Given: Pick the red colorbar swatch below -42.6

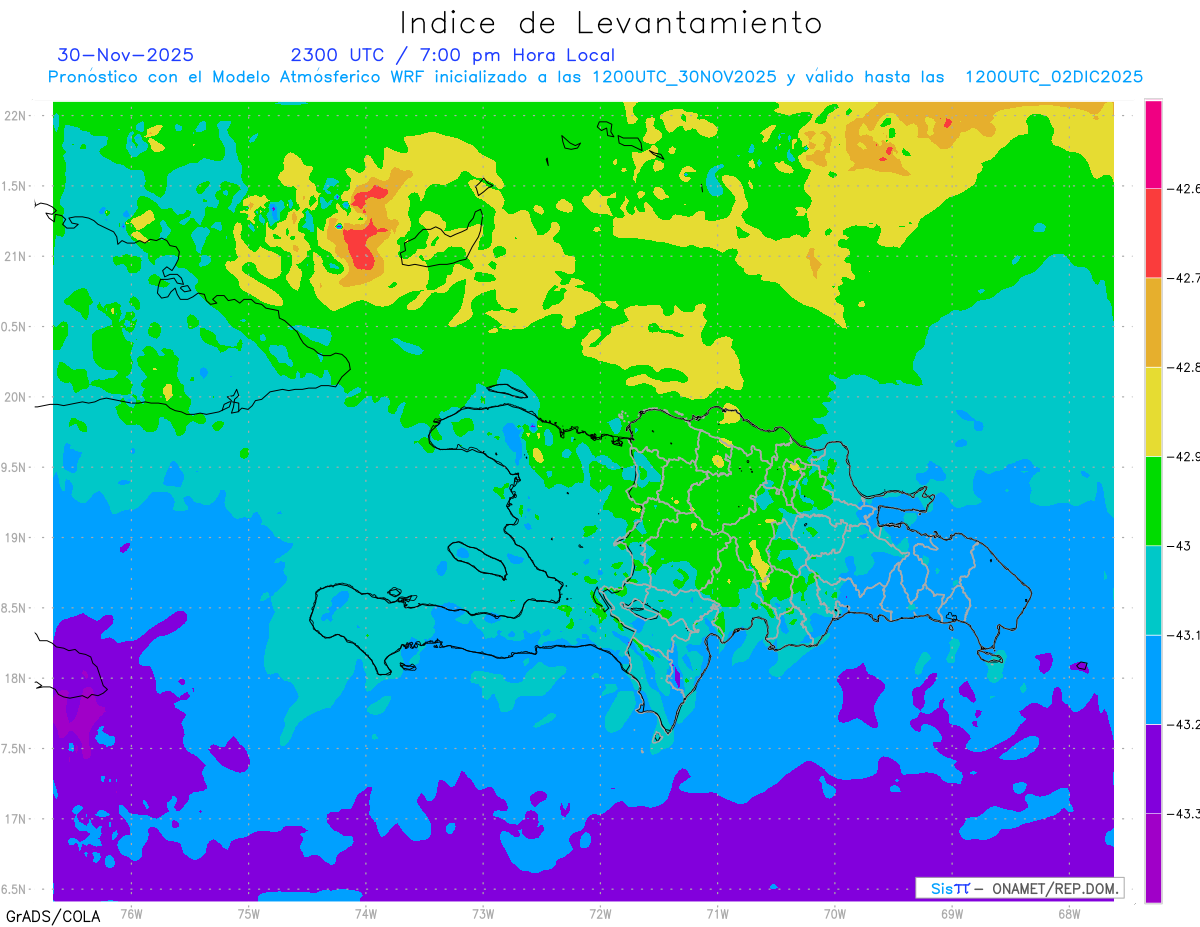Looking at the screenshot, I should [x=1153, y=233].
